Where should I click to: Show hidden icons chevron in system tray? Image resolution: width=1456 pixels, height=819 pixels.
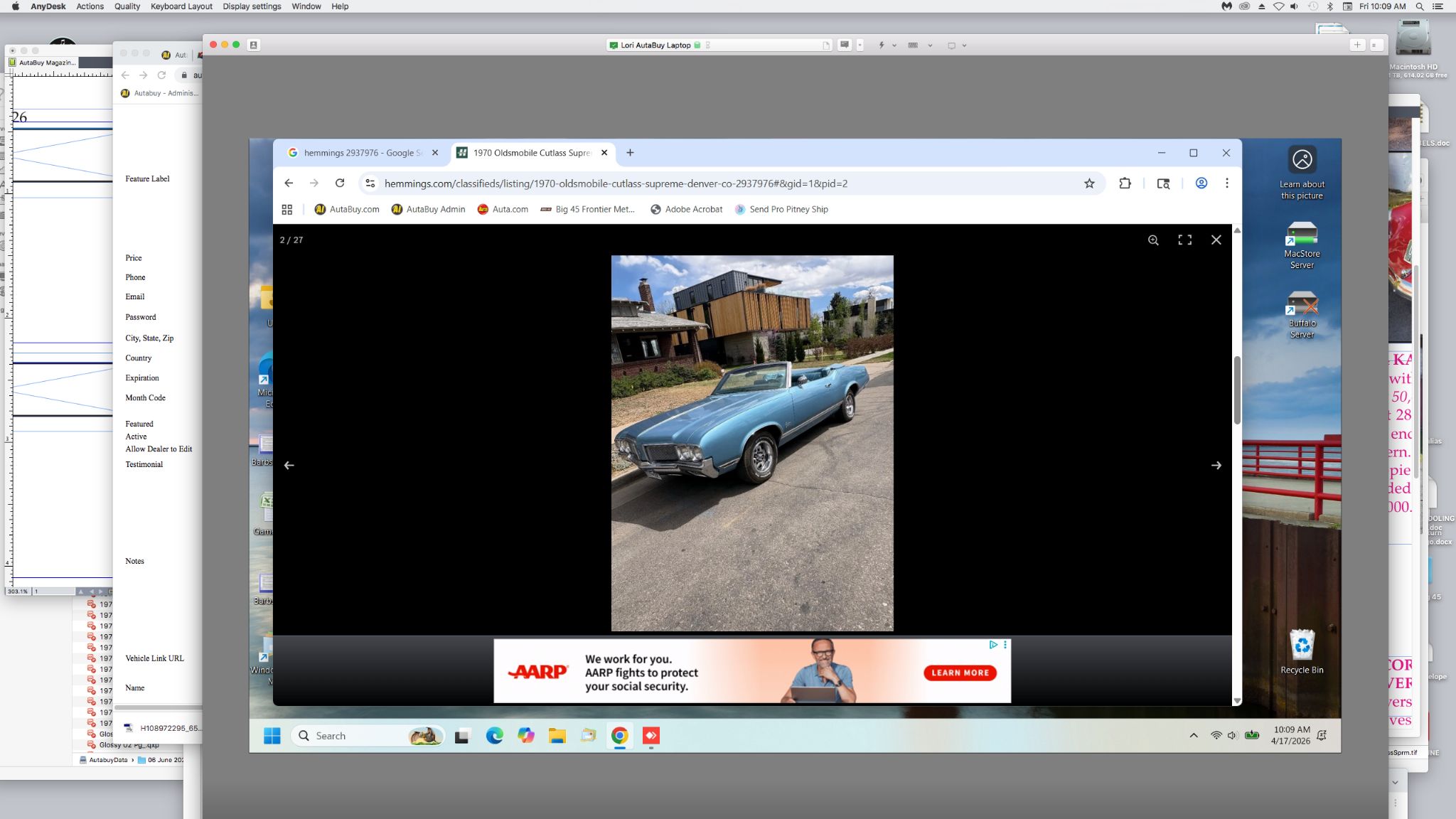[1193, 736]
